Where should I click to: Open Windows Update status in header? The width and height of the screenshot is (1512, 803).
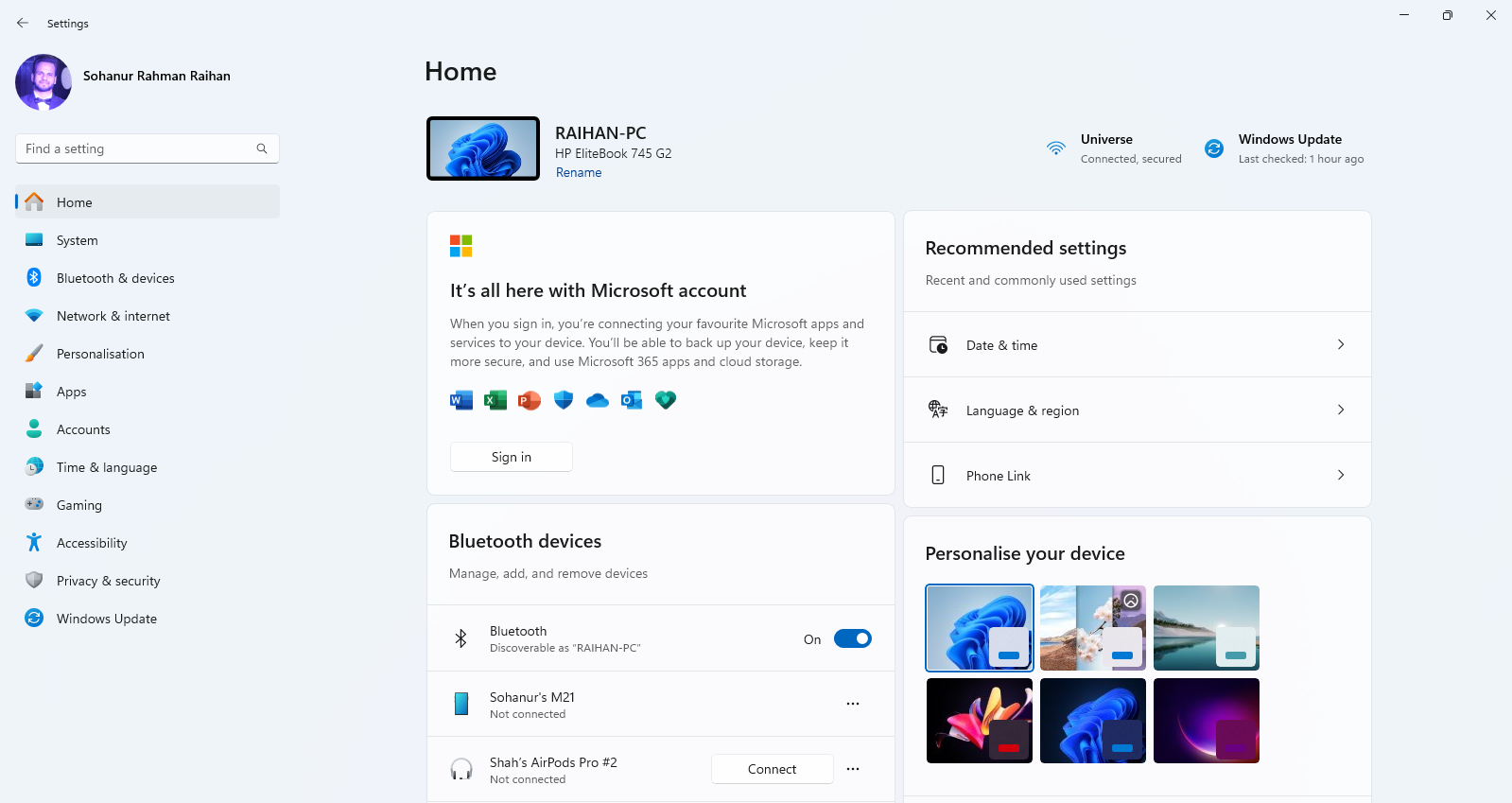[x=1284, y=148]
